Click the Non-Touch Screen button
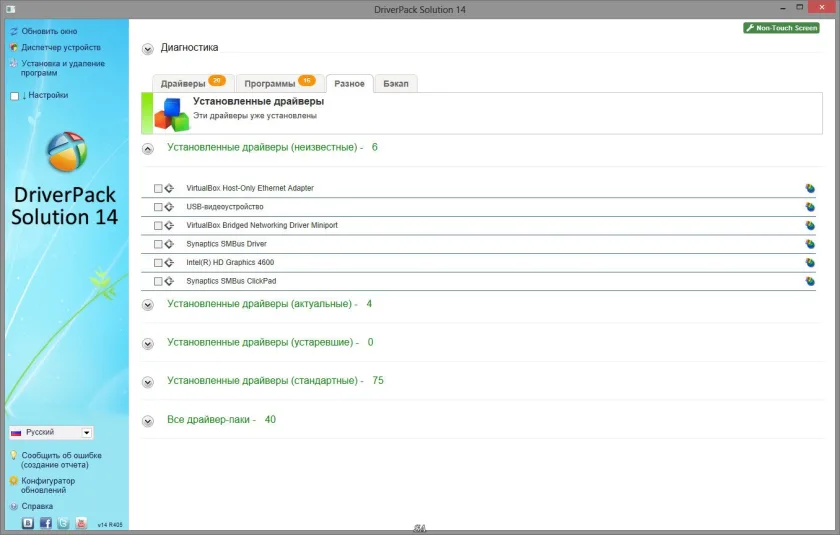 [781, 28]
